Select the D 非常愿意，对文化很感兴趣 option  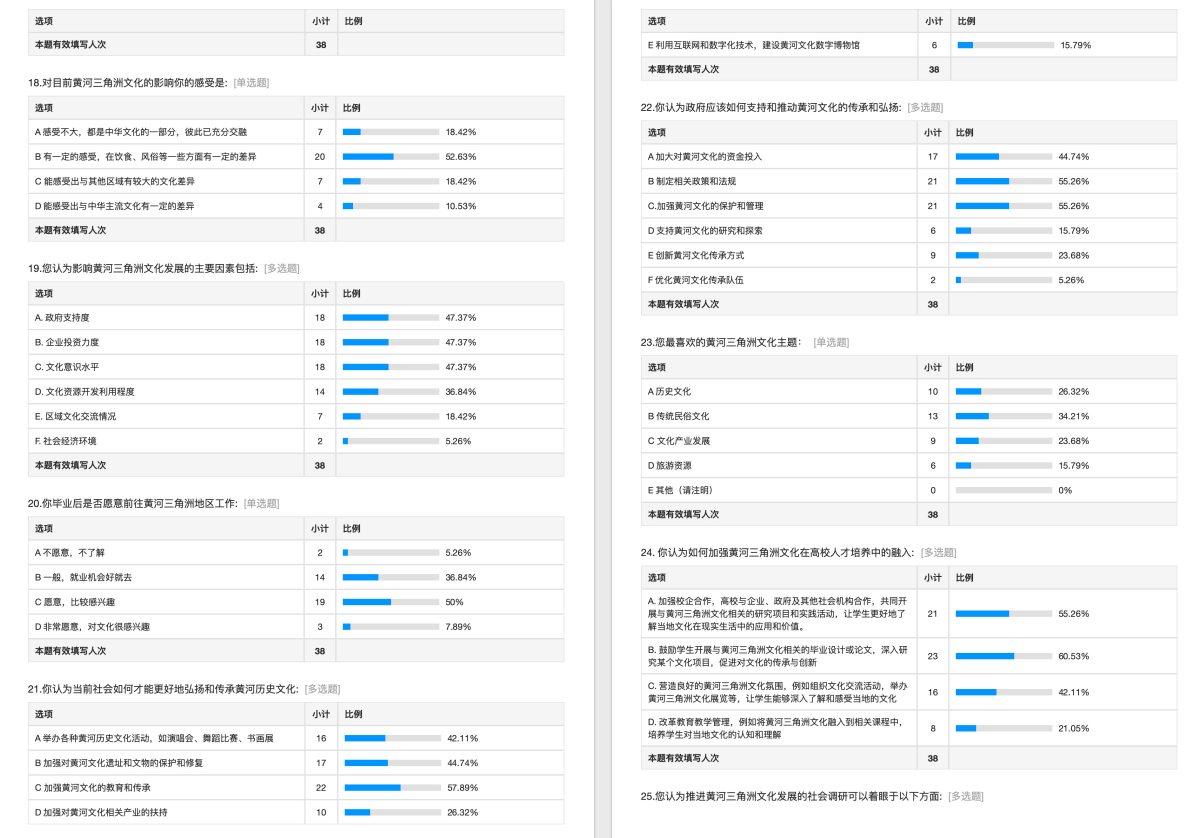[92, 627]
